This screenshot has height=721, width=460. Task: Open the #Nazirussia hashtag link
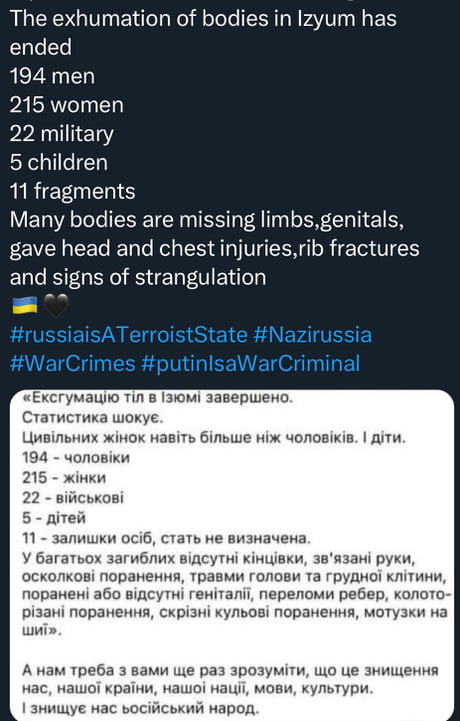click(312, 334)
